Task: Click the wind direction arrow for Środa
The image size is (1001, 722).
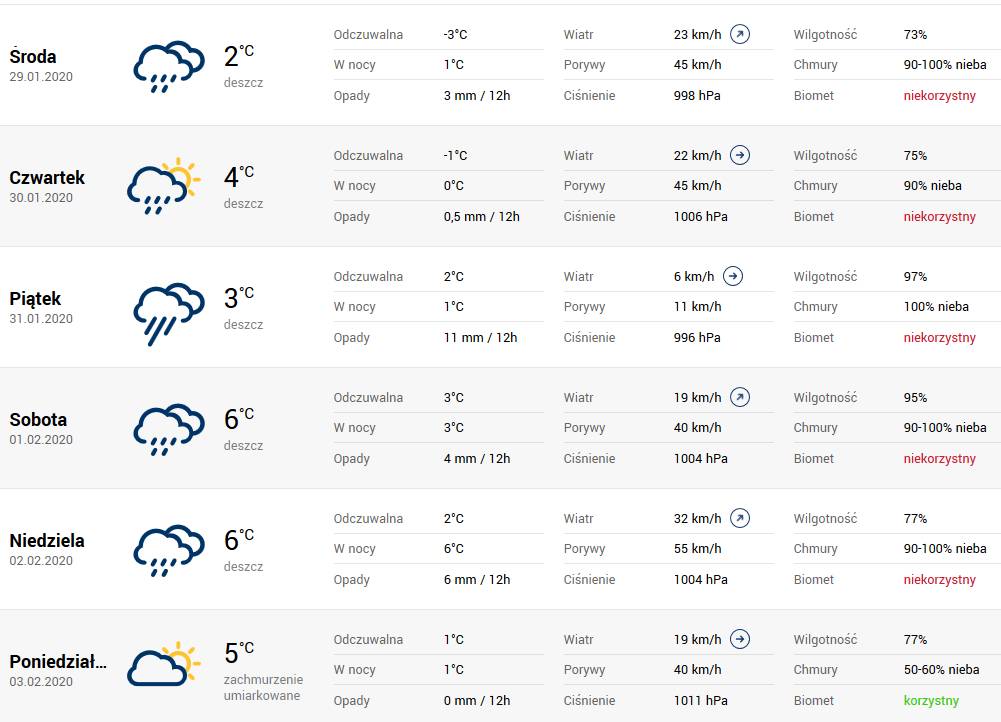Action: [740, 34]
